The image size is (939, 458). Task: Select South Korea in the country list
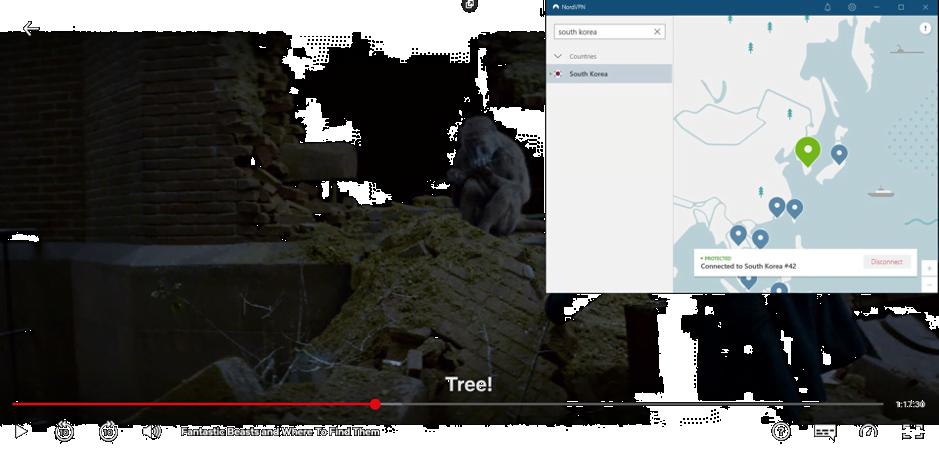point(609,74)
